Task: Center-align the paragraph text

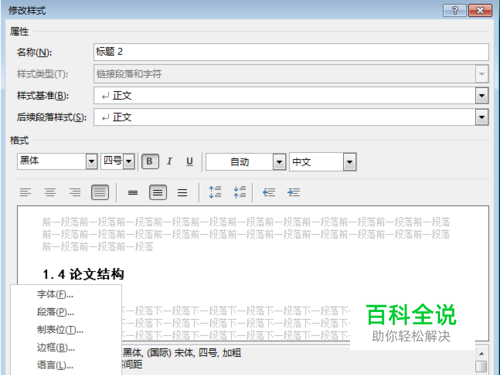Action: click(50, 192)
